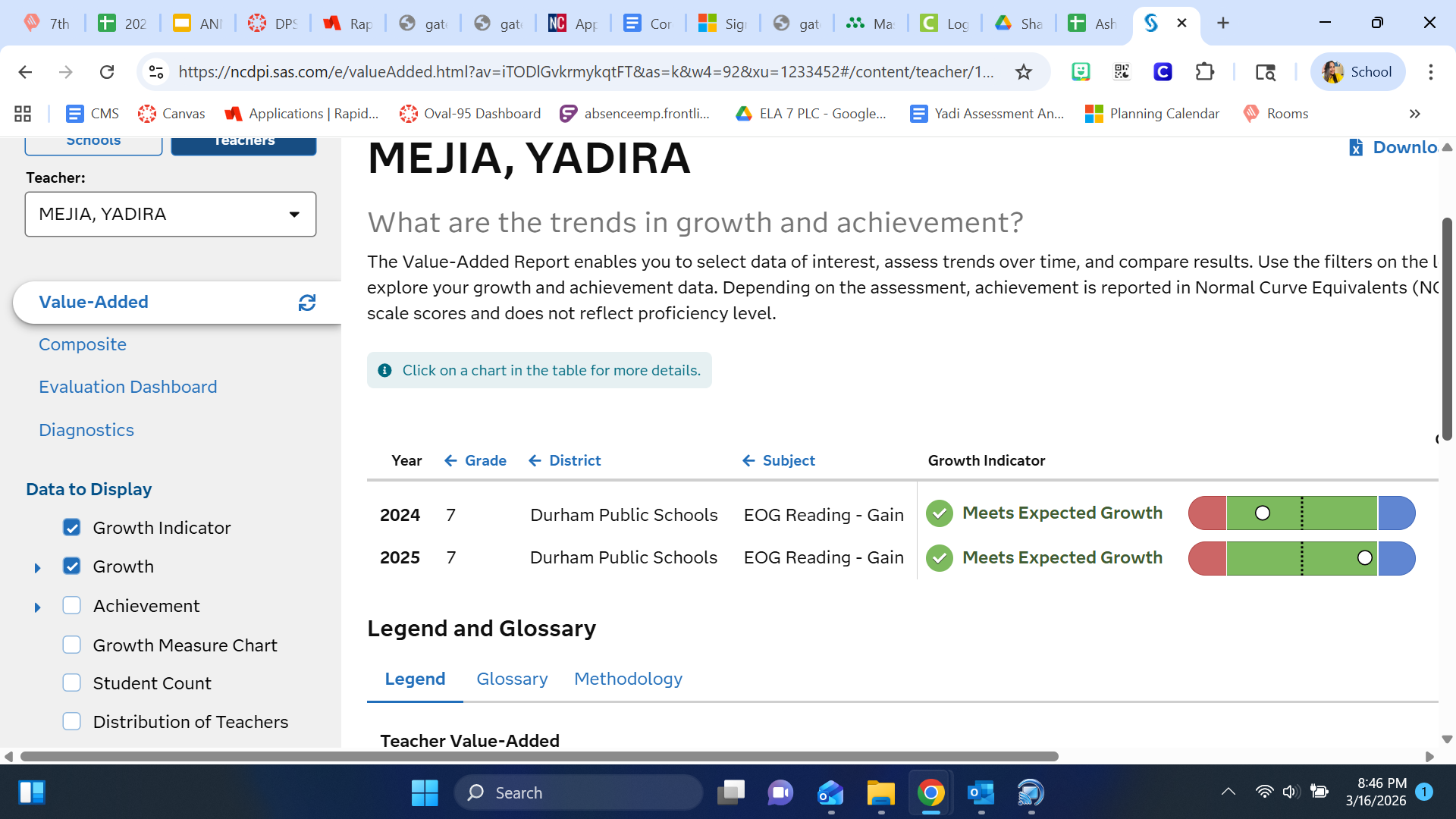
Task: Expand the Growth options triangle
Action: (37, 567)
